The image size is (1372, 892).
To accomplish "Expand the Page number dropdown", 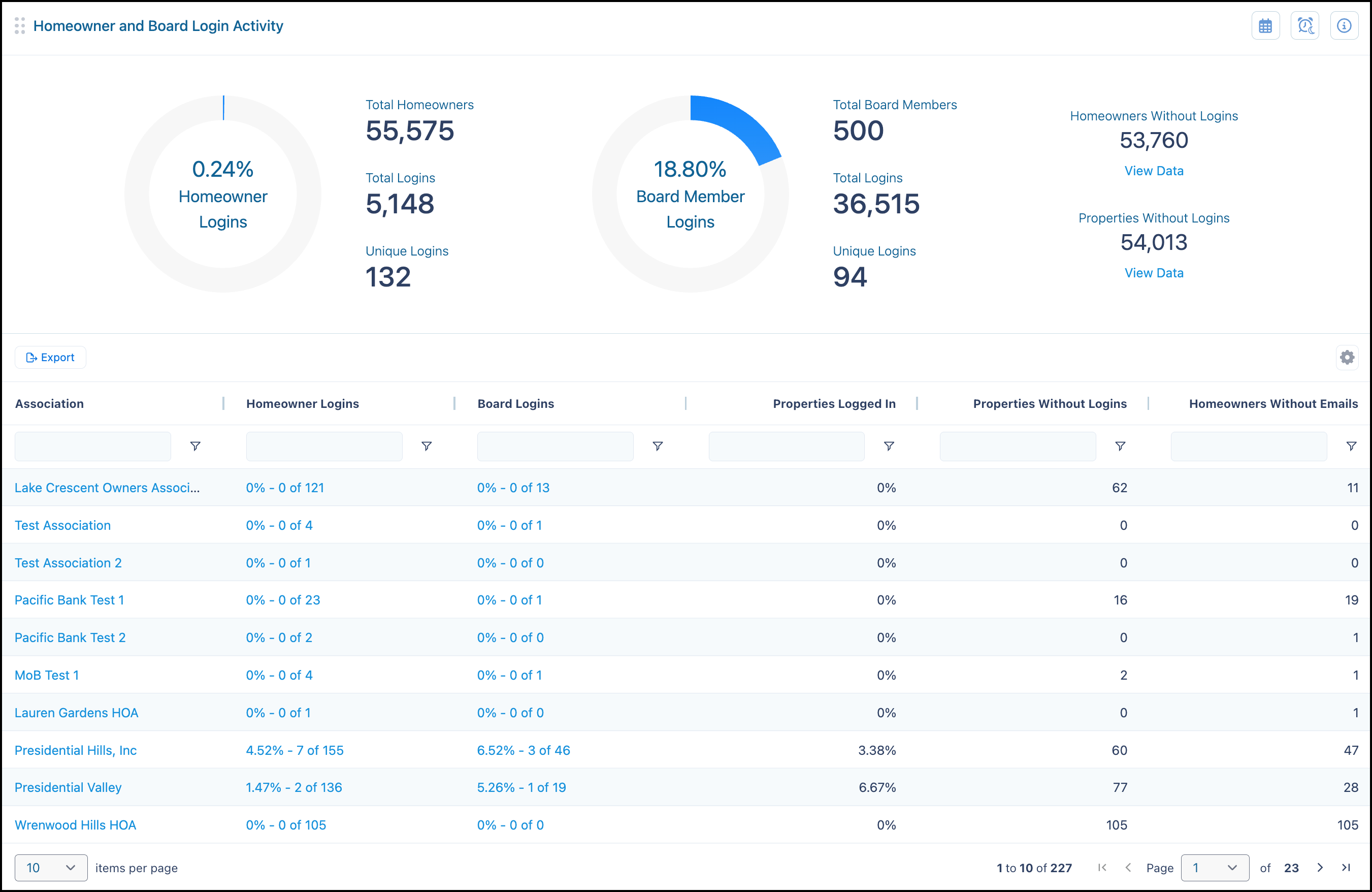I will click(x=1215, y=867).
